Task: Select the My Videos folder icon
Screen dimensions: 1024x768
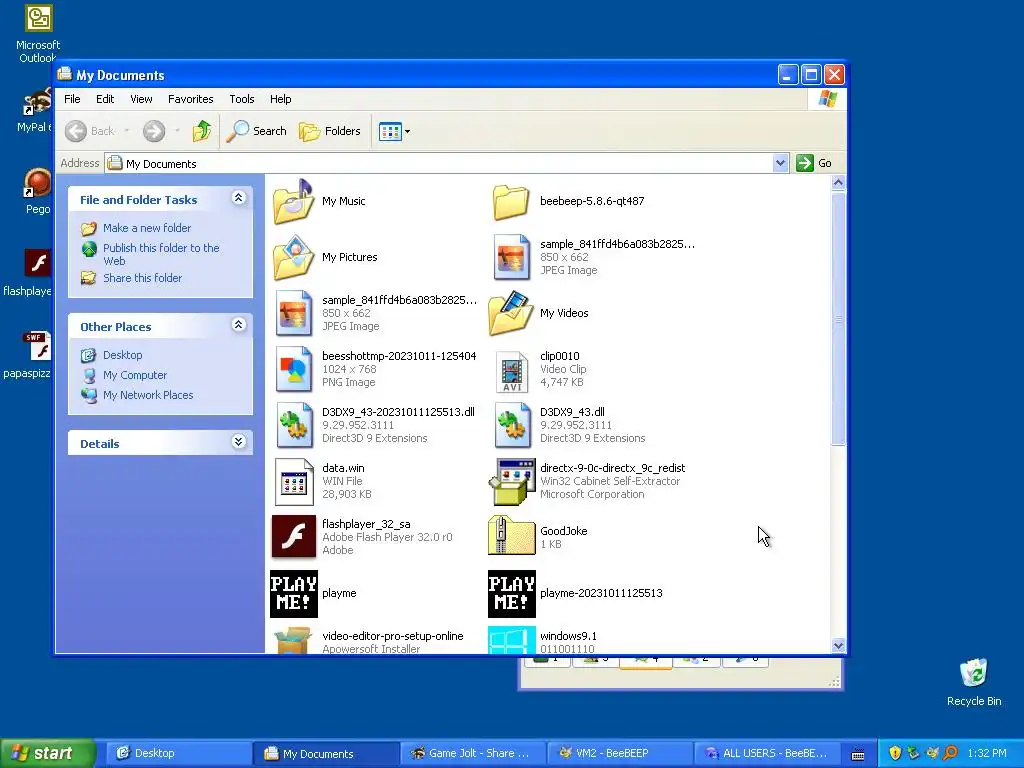Action: [x=511, y=313]
